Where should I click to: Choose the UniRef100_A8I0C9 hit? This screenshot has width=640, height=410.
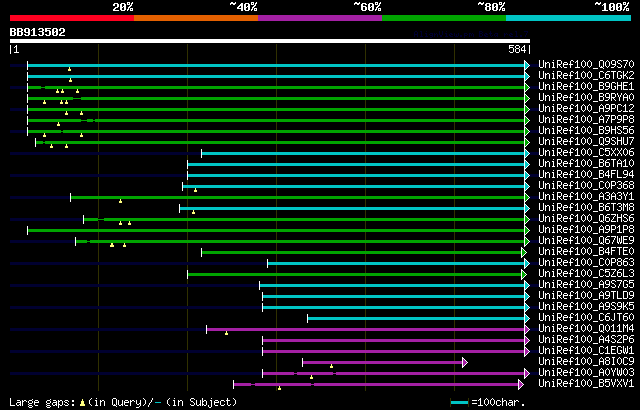586,362
